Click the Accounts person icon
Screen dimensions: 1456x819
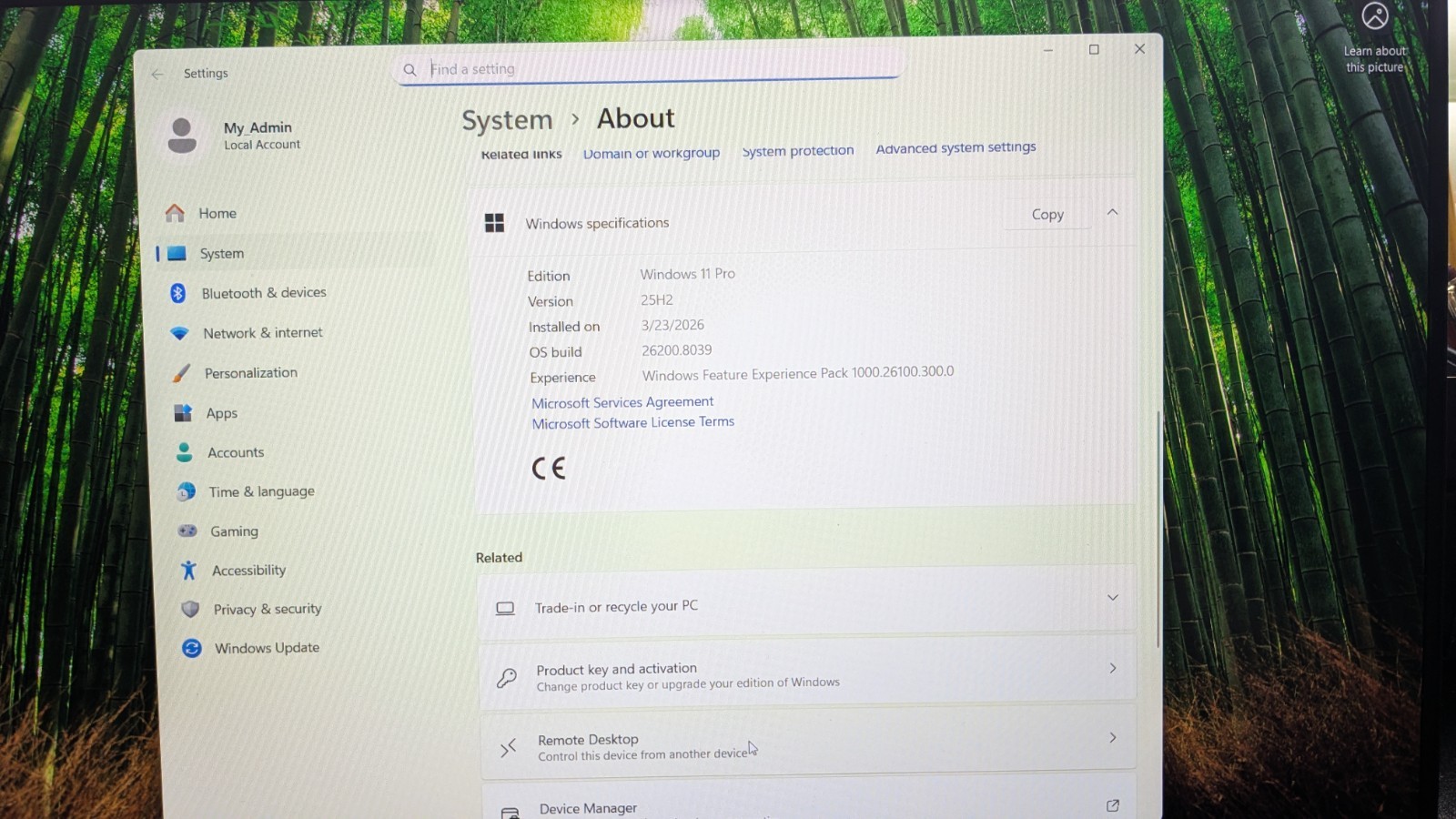tap(185, 452)
